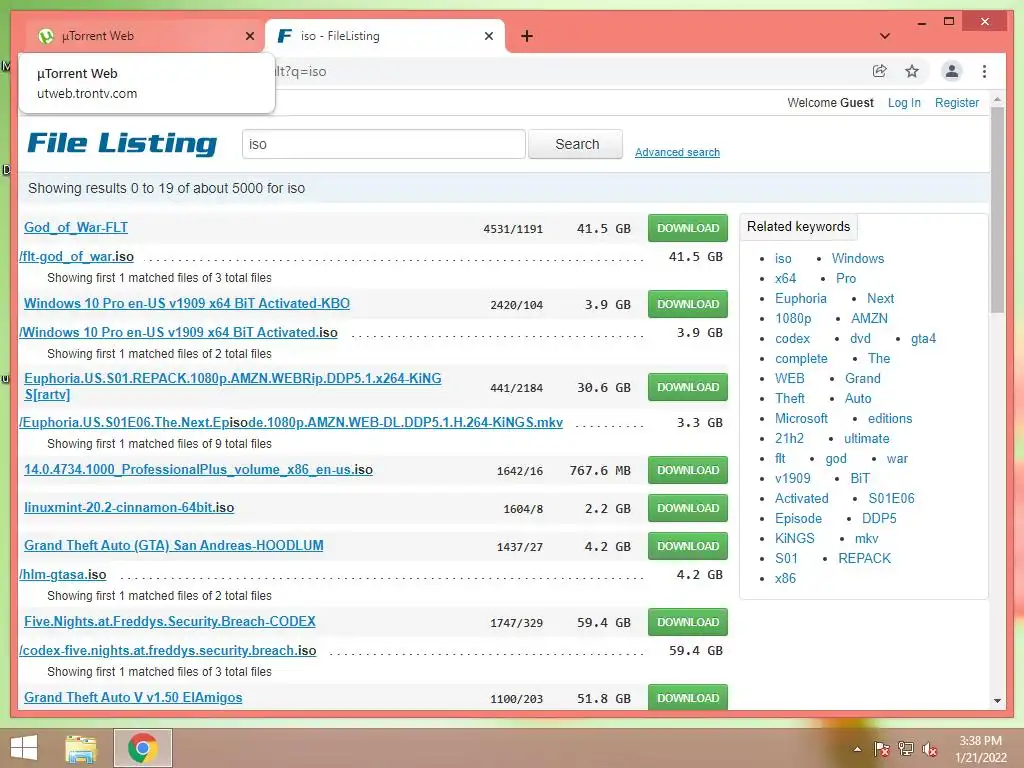Download God_of_War-FLT torrent
Viewport: 1024px width, 768px height.
click(x=688, y=228)
